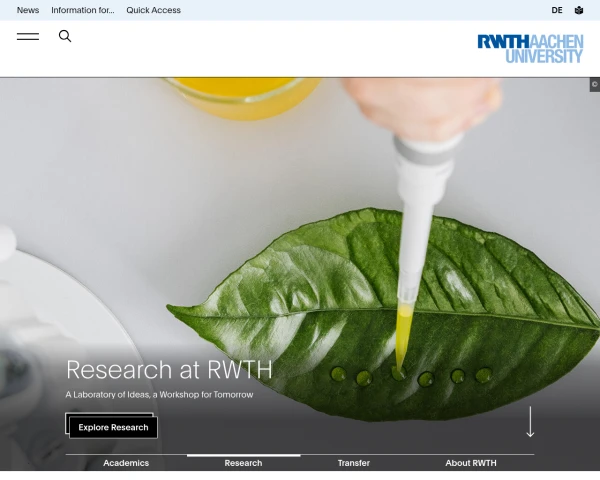Expand Quick Access menu
The image size is (600, 480).
pyautogui.click(x=153, y=10)
